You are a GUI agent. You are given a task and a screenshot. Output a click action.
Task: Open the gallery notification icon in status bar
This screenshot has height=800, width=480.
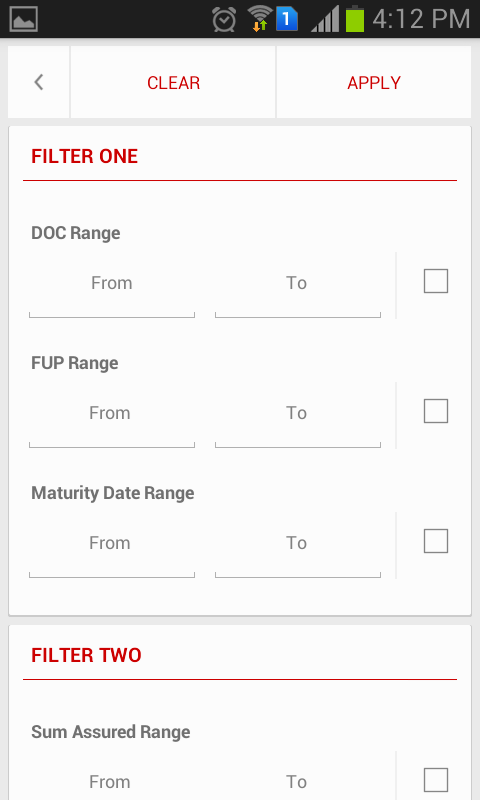pos(23,19)
